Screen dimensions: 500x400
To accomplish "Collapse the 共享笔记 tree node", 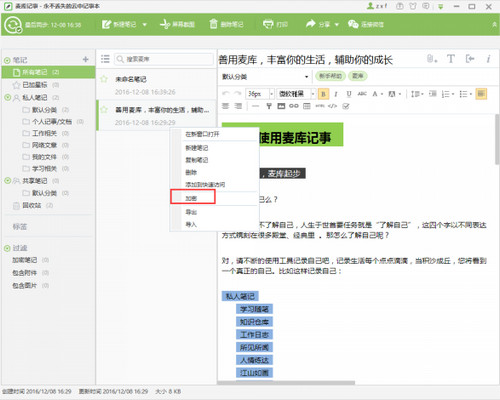I will [x=7, y=181].
